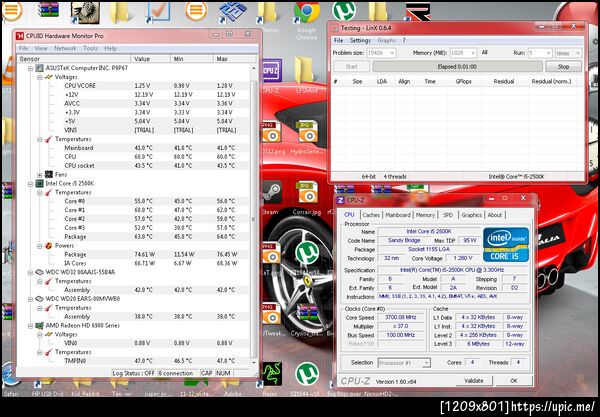Click the red HWMonitor title bar icon
The image size is (600, 417).
click(20, 36)
